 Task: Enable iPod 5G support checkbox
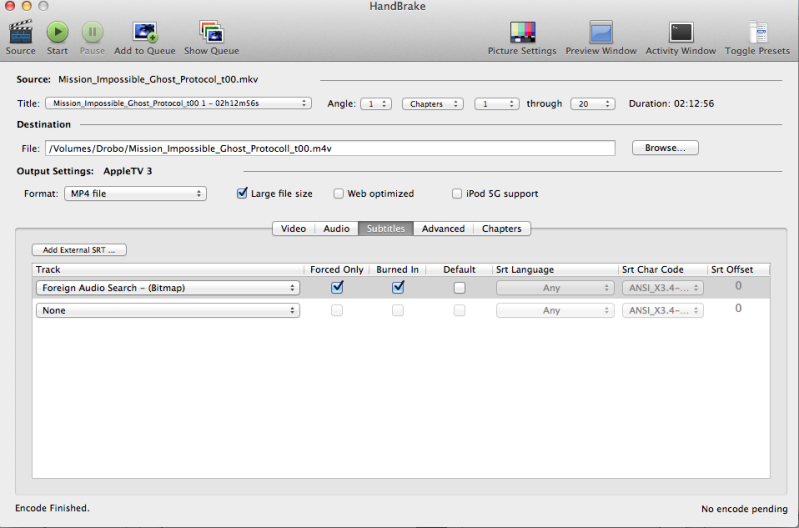click(x=457, y=194)
